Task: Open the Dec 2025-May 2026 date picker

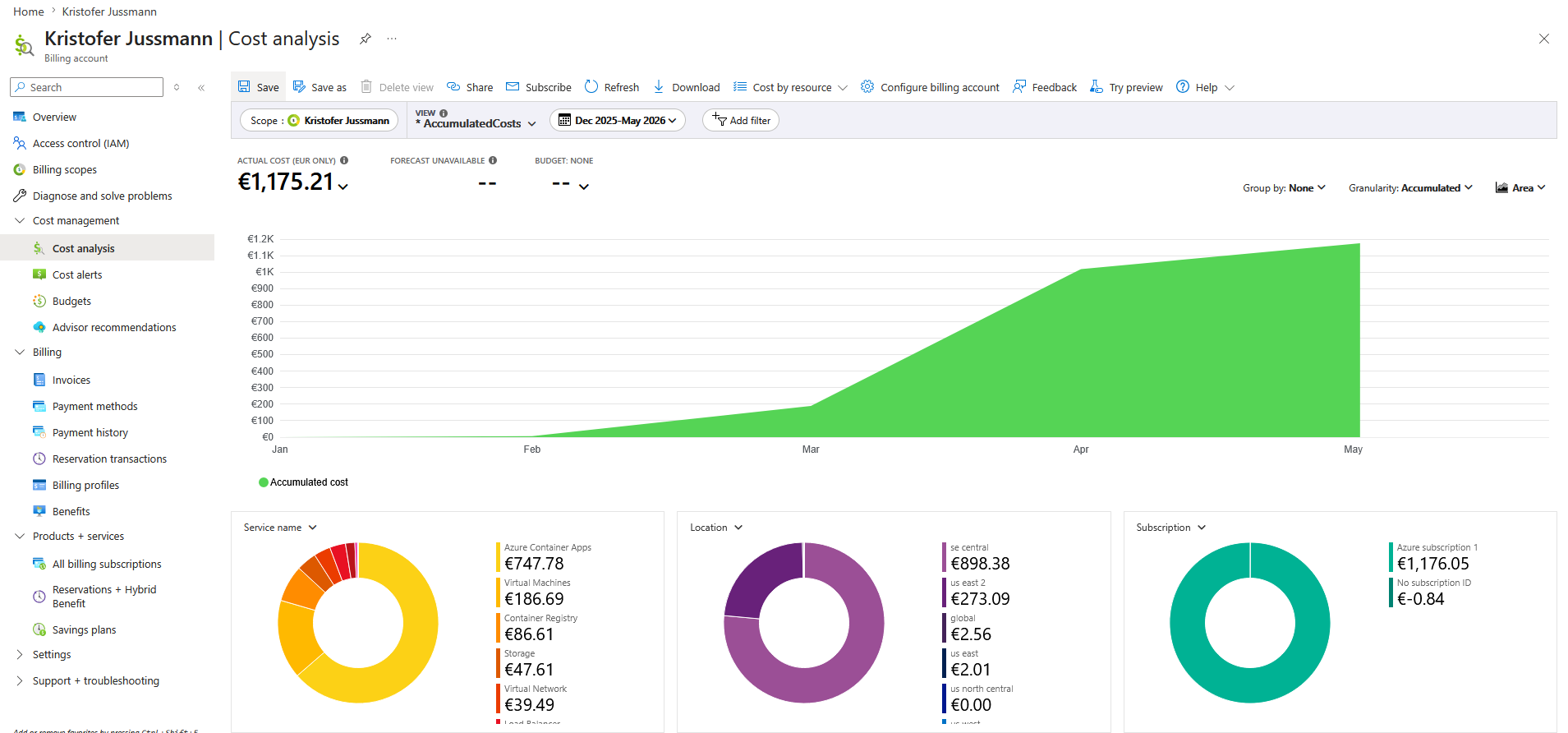Action: point(618,120)
